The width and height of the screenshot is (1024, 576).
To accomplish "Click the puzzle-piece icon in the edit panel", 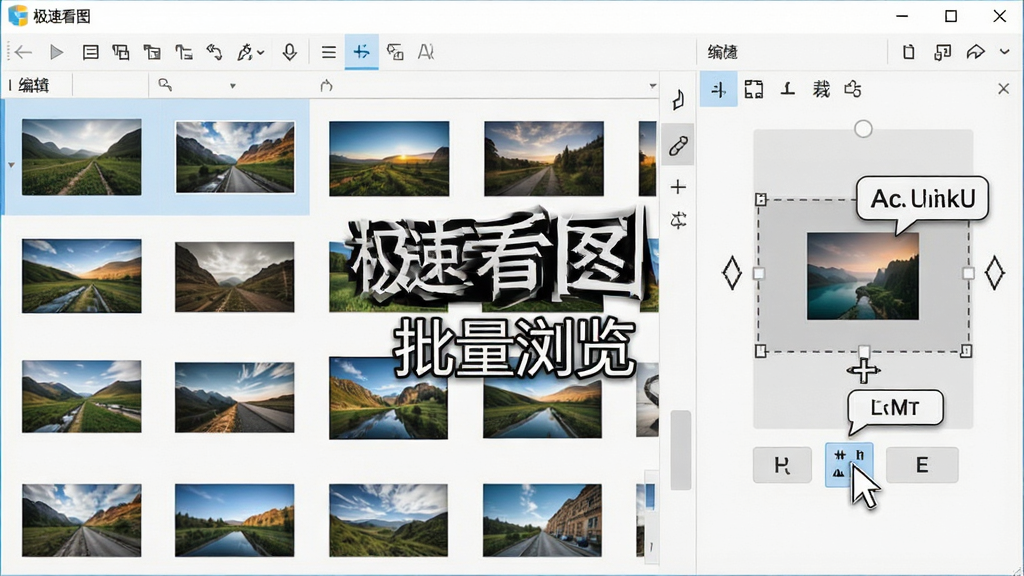I will coord(853,89).
